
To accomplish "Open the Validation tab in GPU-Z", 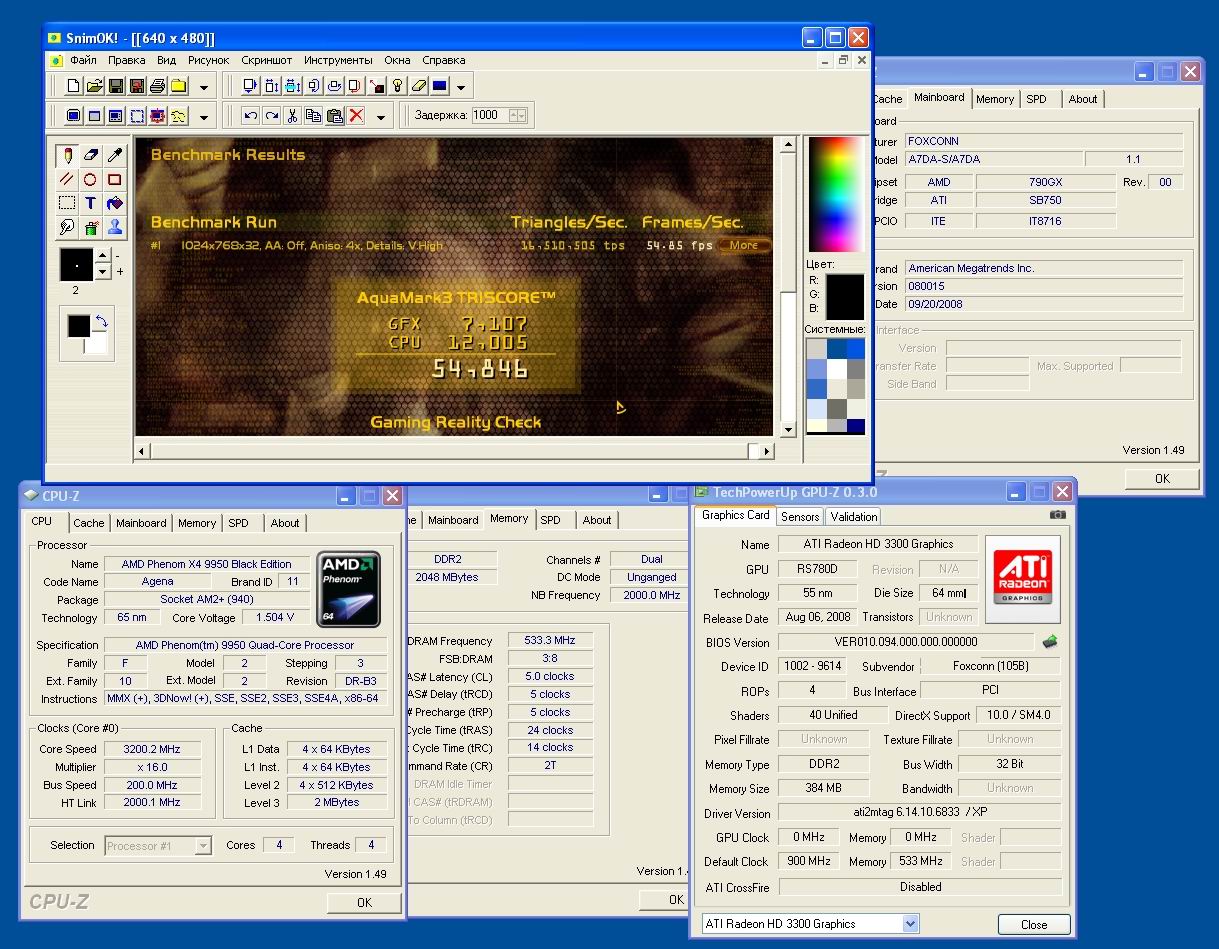I will 854,517.
